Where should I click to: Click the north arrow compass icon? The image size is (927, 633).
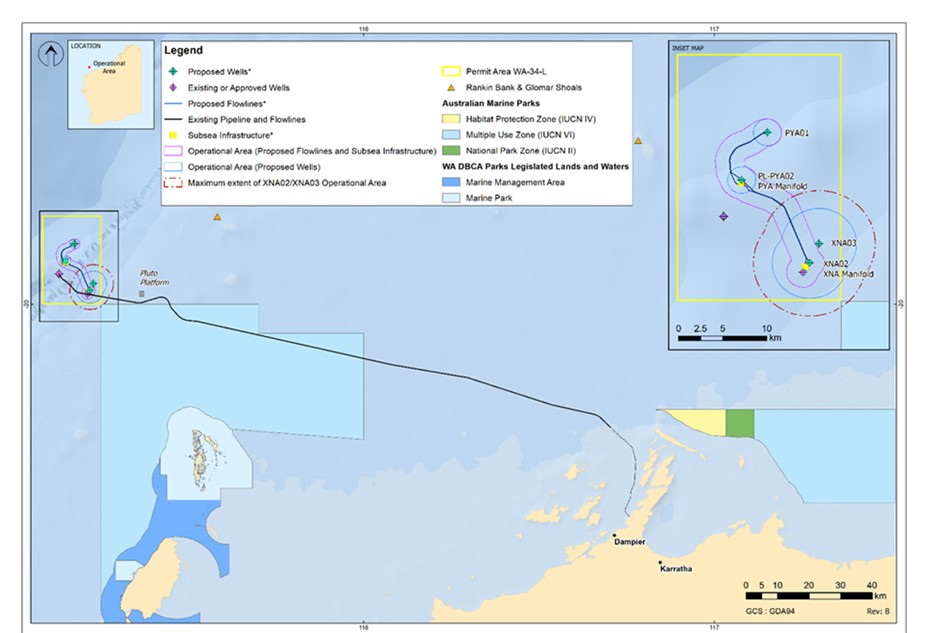[x=49, y=56]
